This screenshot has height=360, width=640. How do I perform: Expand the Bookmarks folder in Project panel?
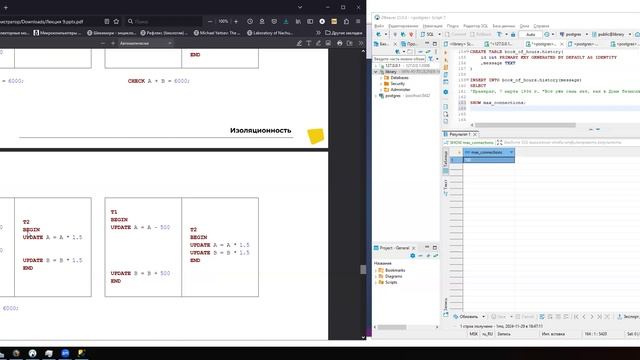pyautogui.click(x=376, y=270)
